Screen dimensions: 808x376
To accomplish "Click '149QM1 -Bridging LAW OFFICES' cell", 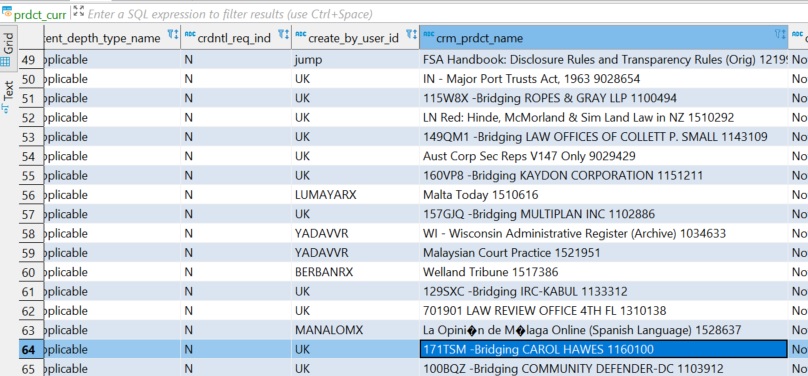I will coord(603,137).
